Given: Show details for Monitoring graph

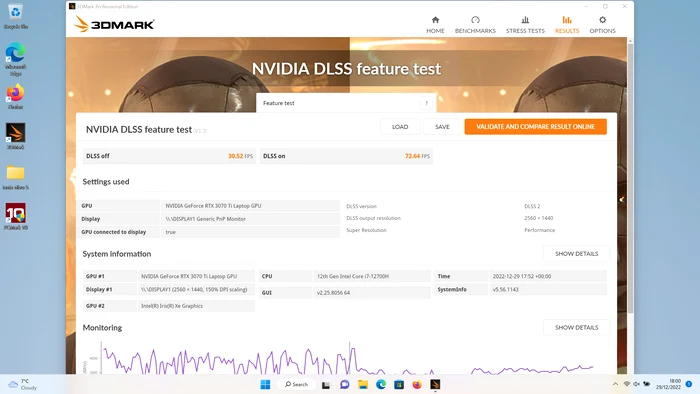Looking at the screenshot, I should coord(576,328).
